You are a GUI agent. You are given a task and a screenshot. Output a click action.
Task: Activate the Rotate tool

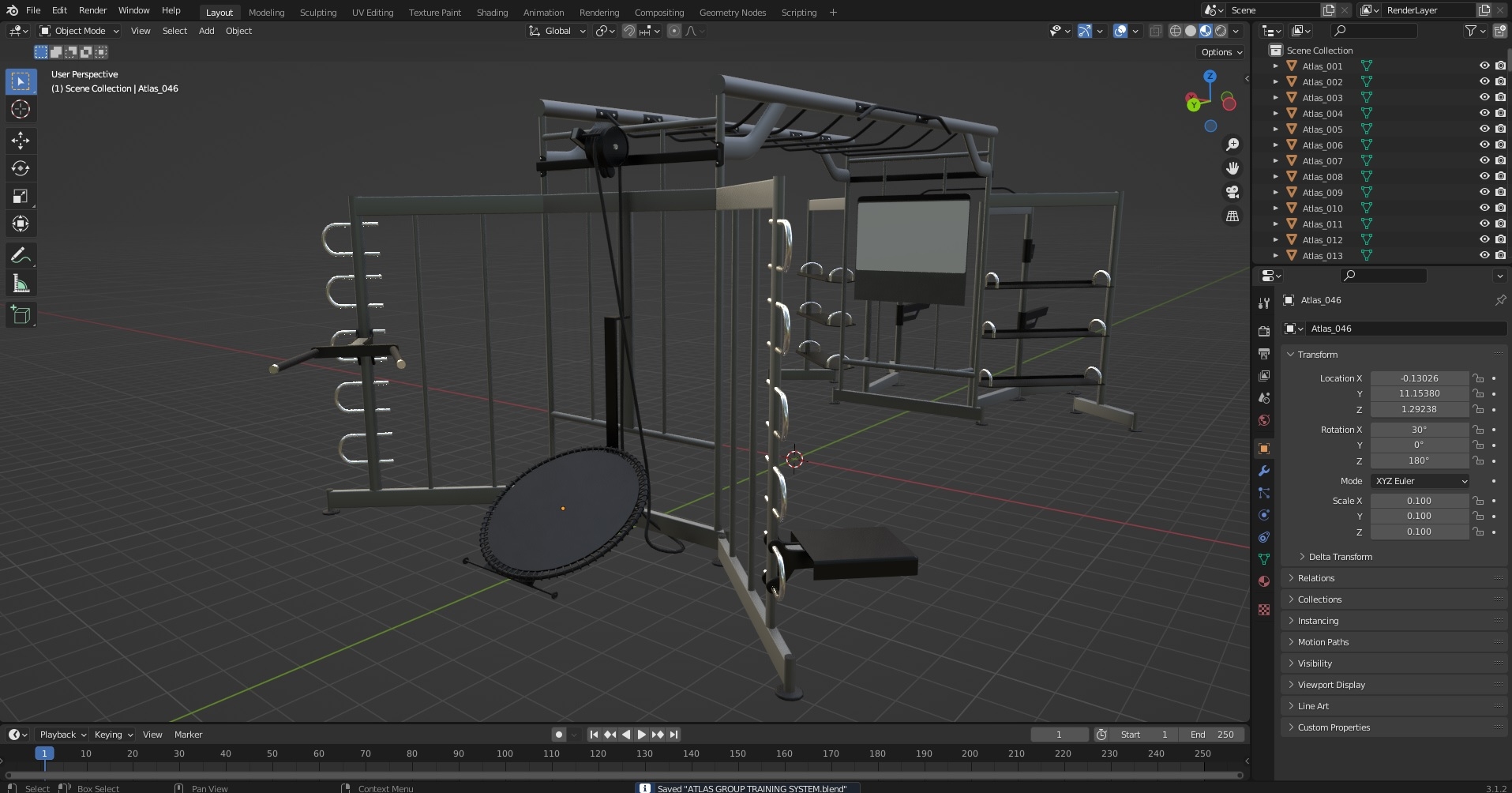tap(21, 168)
